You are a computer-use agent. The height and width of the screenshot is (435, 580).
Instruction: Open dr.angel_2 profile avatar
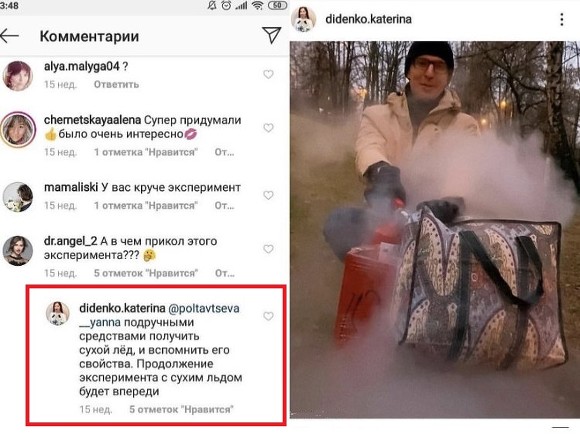click(18, 251)
